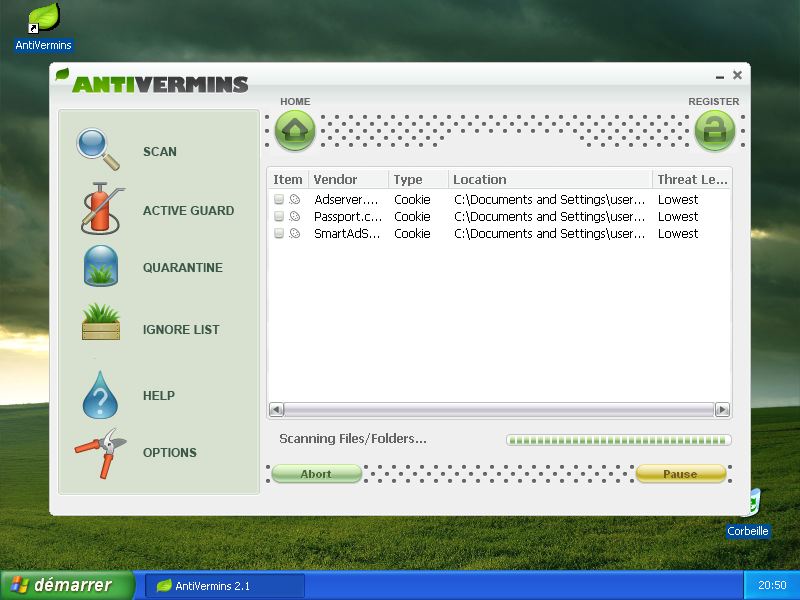Click the Scan magnifying glass icon
Screen dimensions: 800x600
tap(98, 149)
